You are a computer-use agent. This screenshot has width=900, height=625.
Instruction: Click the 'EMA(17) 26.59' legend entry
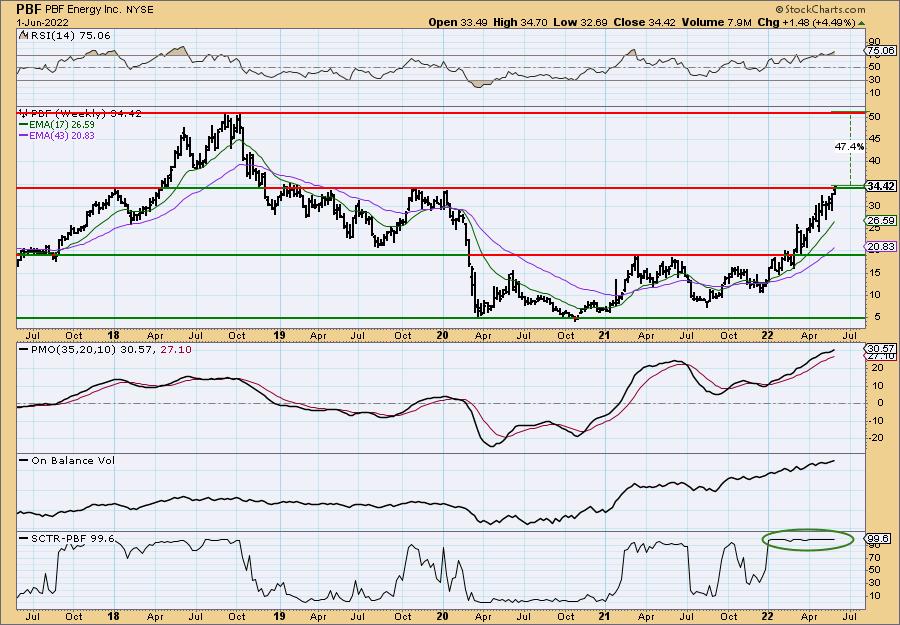click(x=57, y=125)
